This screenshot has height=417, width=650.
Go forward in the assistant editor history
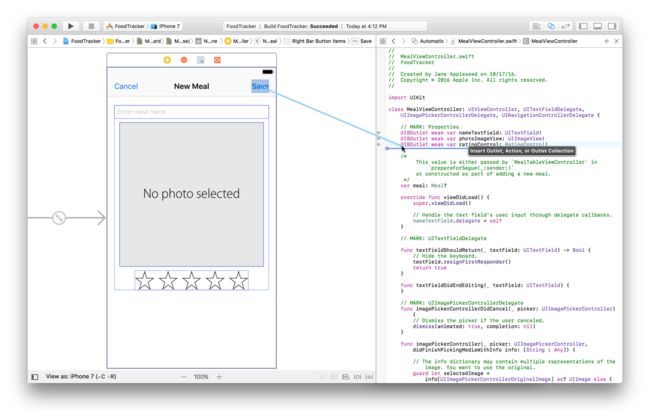(x=403, y=41)
